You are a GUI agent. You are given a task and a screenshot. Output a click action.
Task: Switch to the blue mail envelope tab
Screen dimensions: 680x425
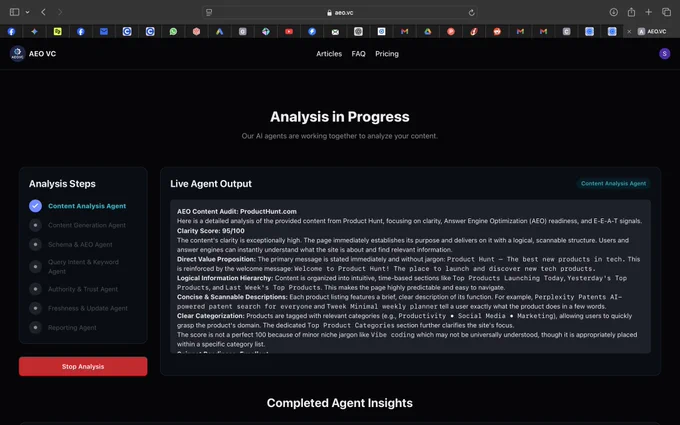coord(104,31)
